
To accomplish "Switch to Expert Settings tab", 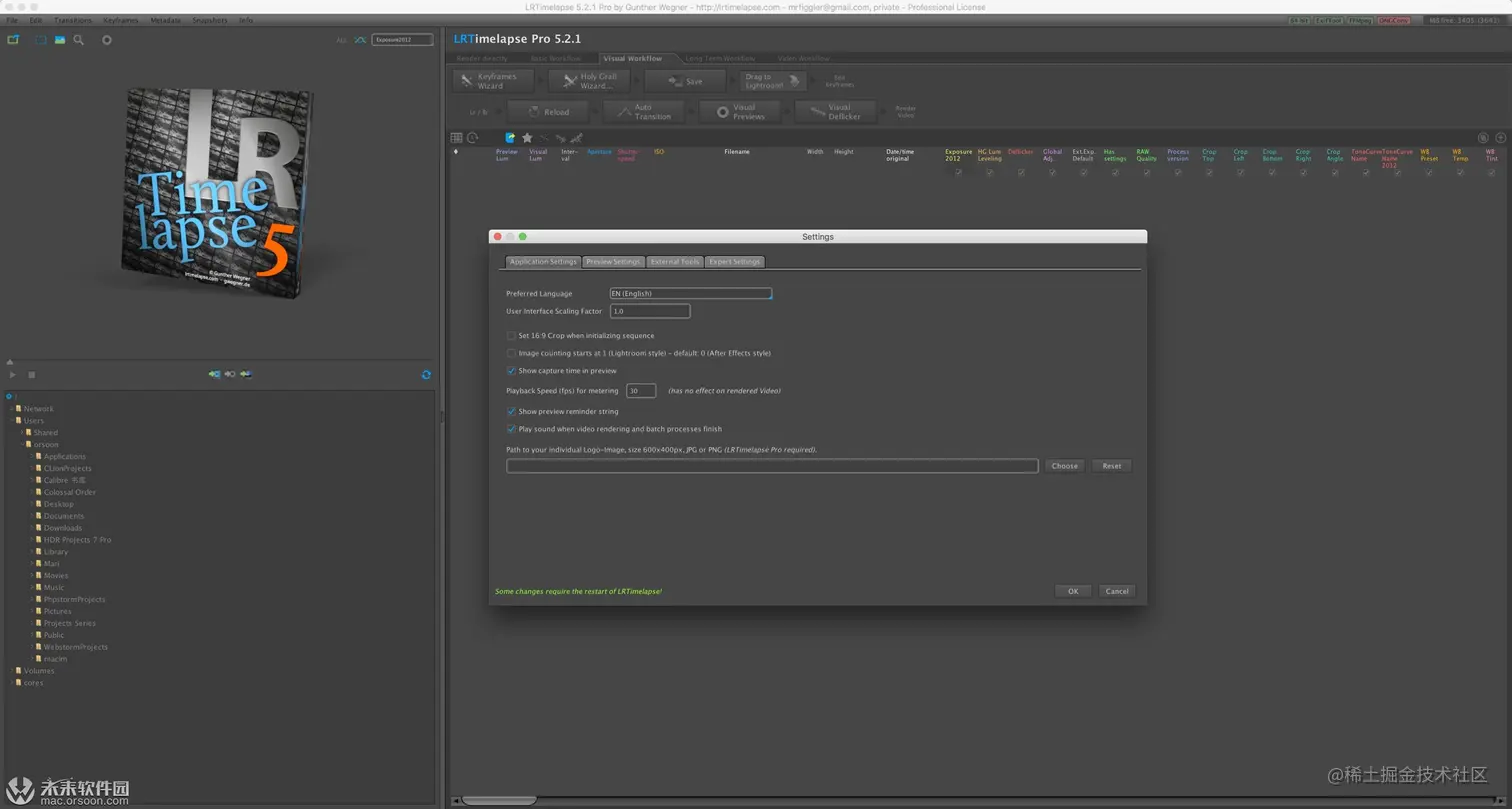I will (x=735, y=262).
